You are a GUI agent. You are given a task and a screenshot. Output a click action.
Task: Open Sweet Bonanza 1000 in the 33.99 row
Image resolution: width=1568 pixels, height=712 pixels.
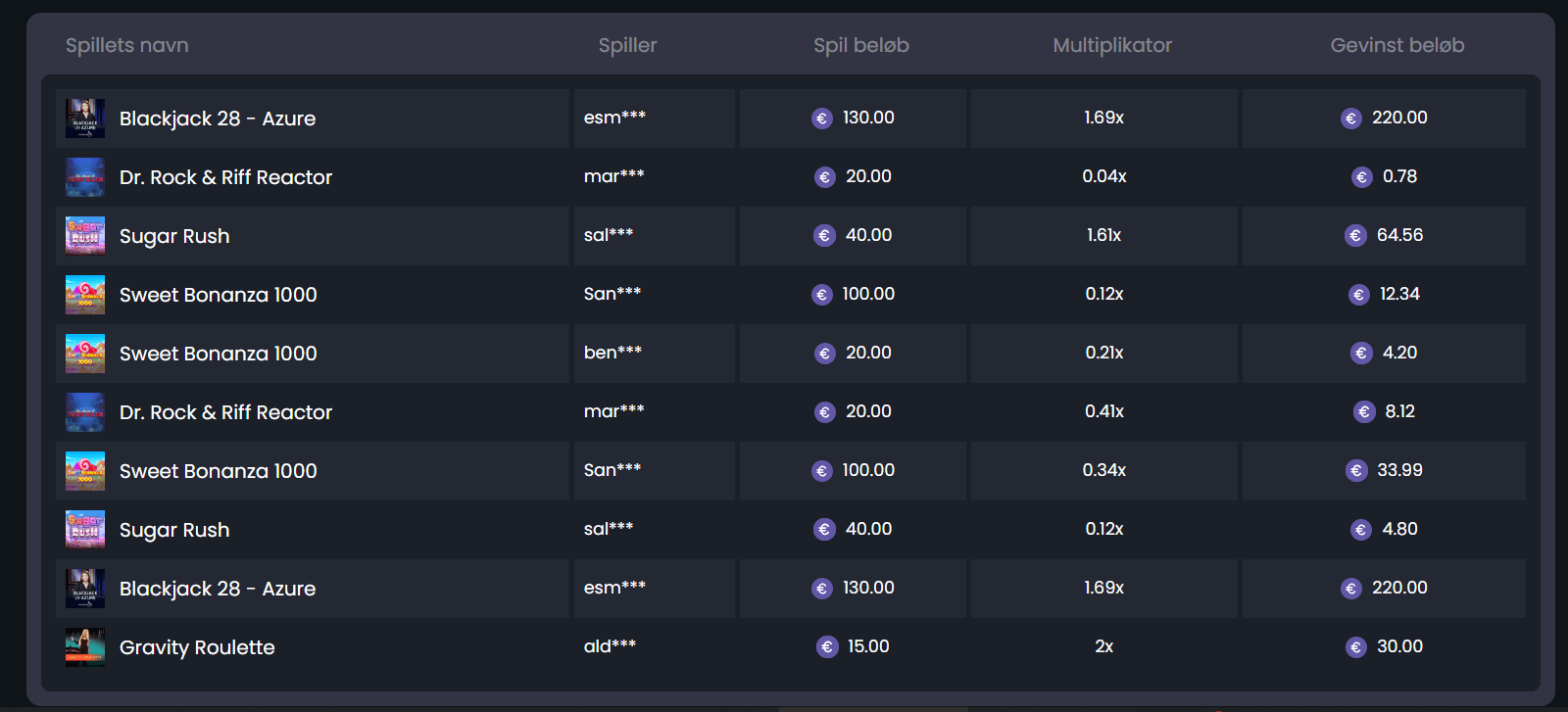click(x=219, y=471)
